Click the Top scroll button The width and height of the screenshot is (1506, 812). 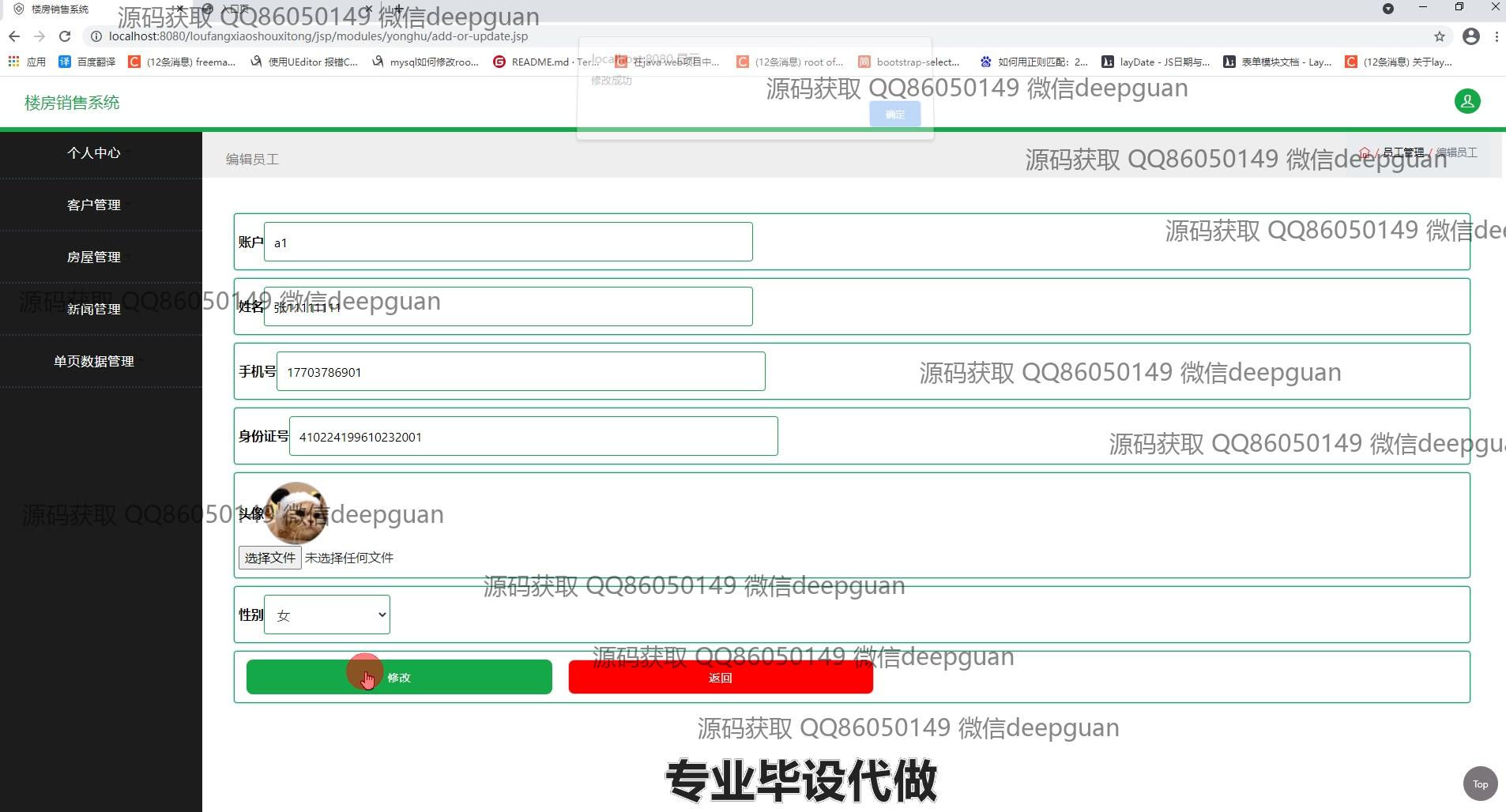point(1480,784)
